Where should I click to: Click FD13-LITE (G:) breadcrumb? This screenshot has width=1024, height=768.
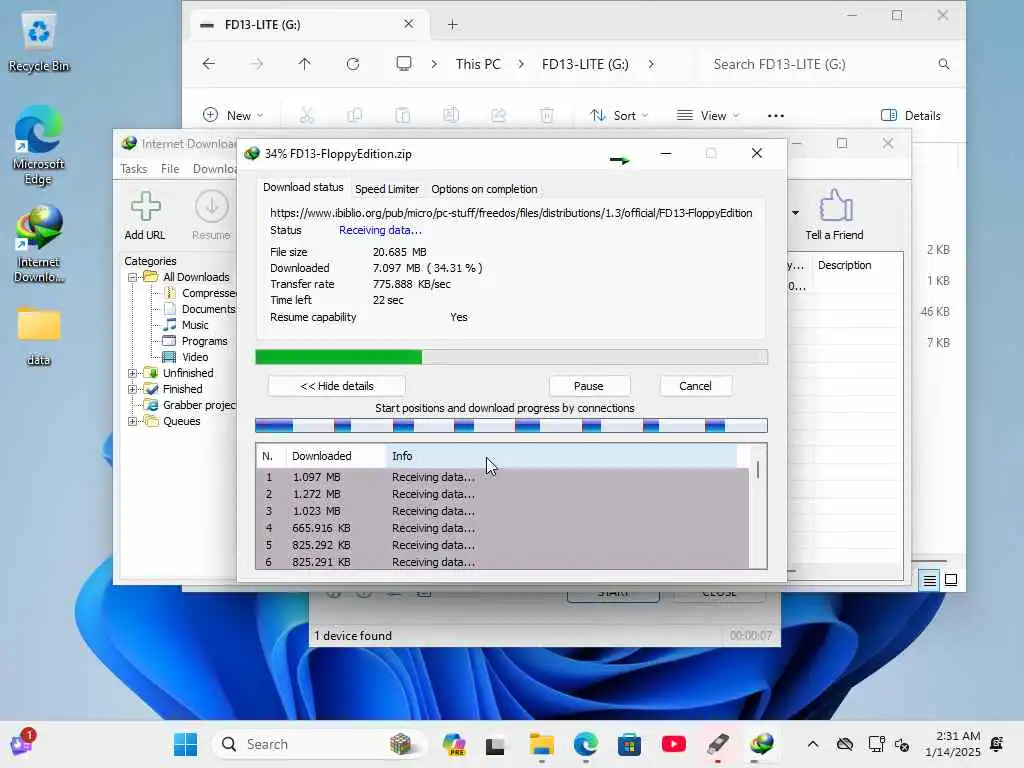click(585, 64)
